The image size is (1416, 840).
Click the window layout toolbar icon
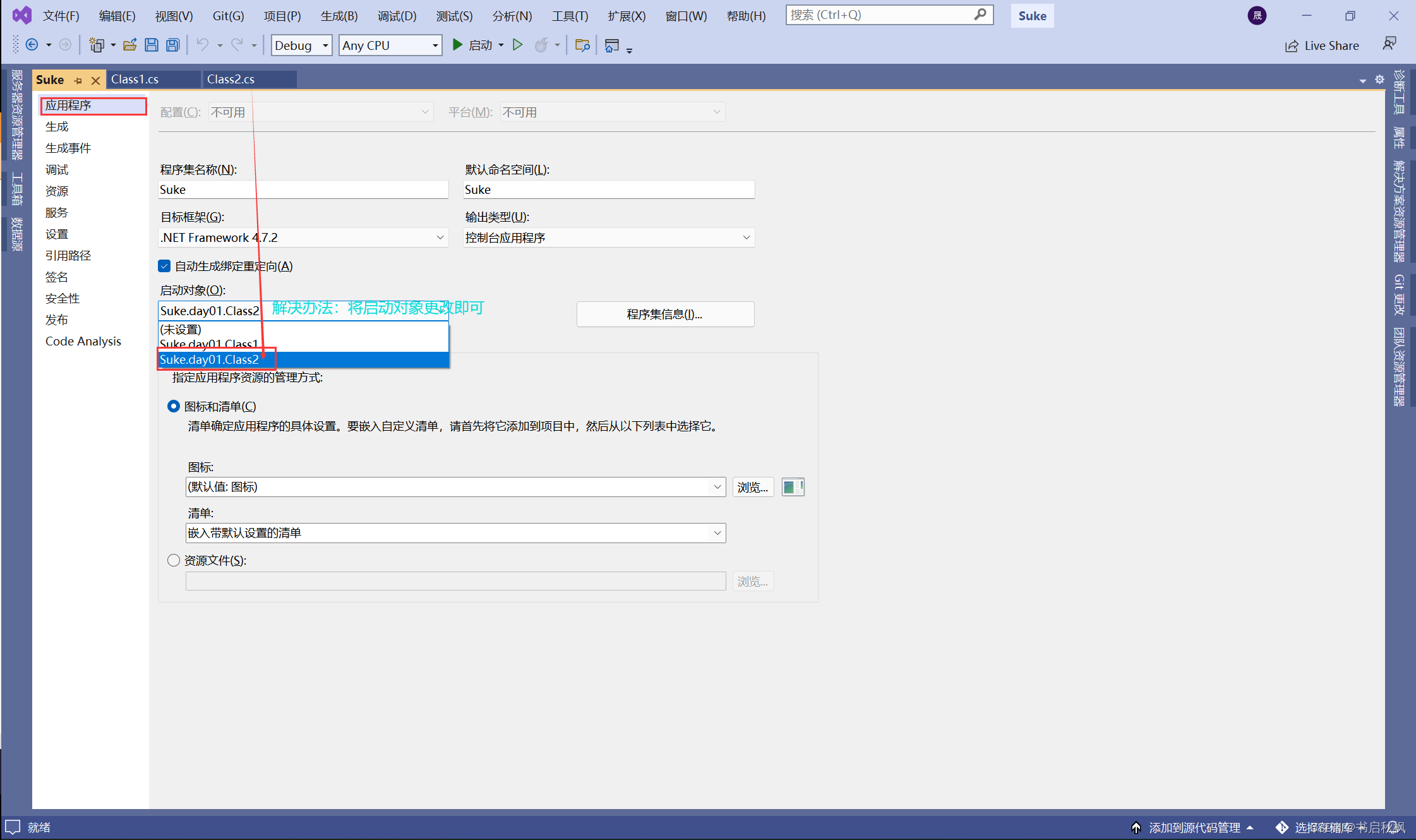click(611, 45)
